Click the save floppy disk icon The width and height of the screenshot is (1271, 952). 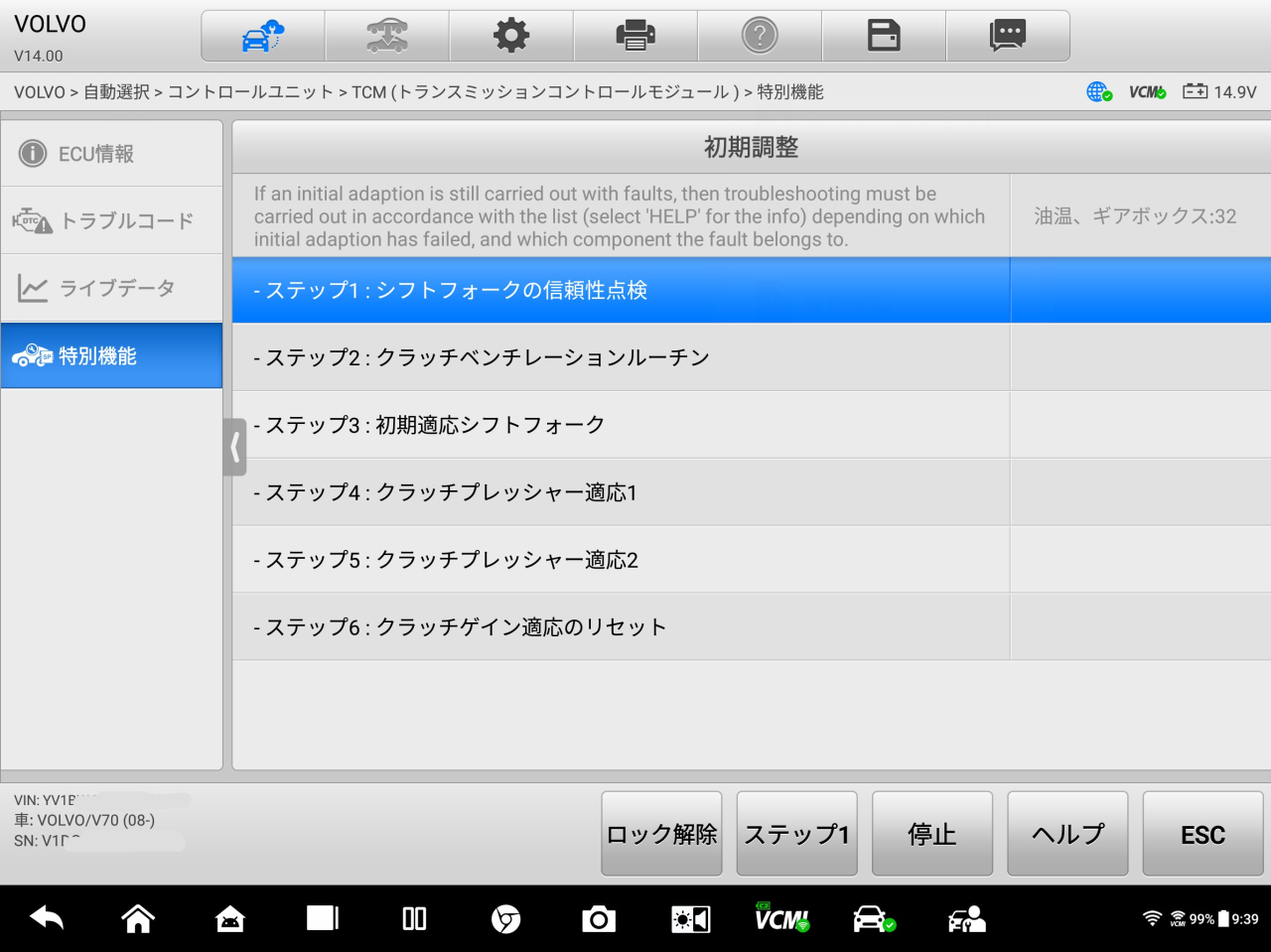point(884,37)
